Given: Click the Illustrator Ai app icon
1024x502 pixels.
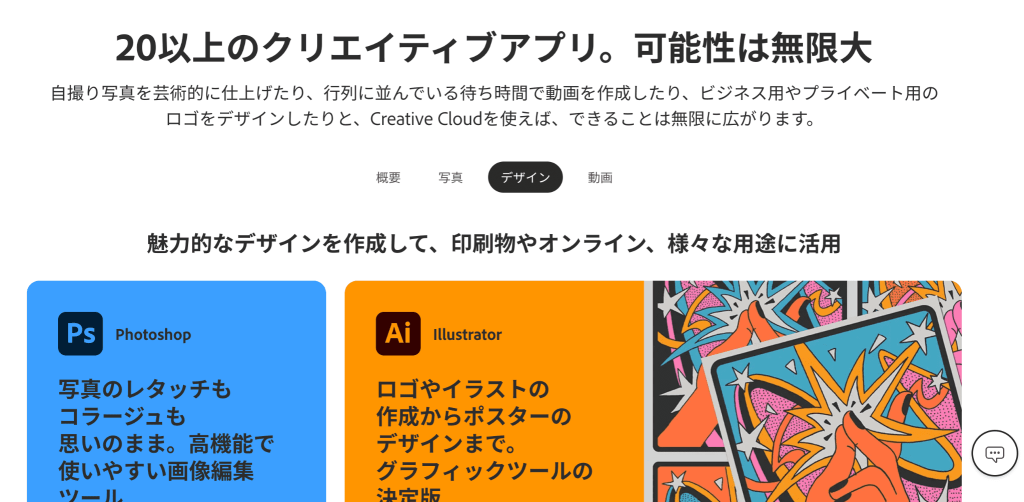Looking at the screenshot, I should pos(398,334).
